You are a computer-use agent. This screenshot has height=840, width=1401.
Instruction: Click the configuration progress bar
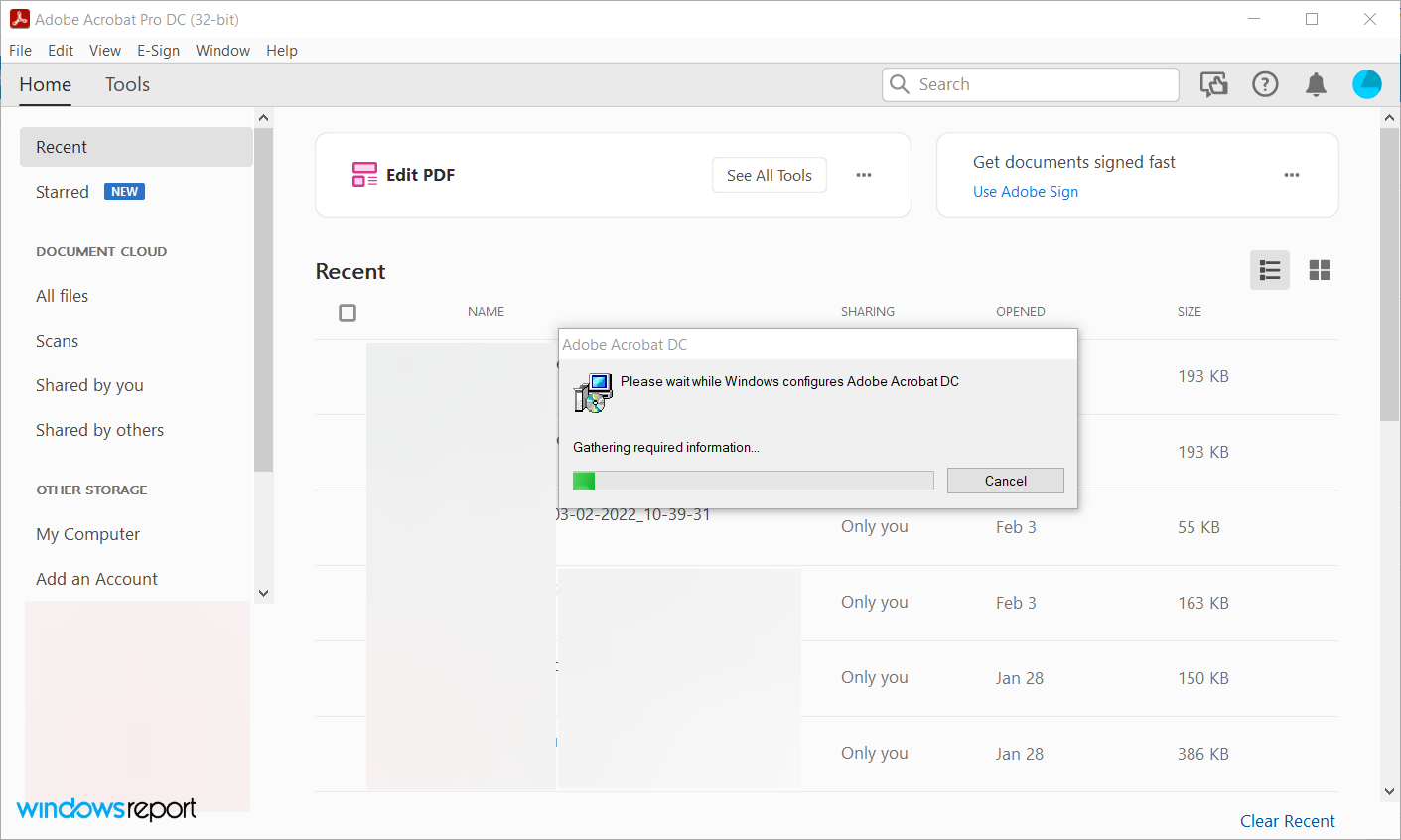tap(754, 481)
